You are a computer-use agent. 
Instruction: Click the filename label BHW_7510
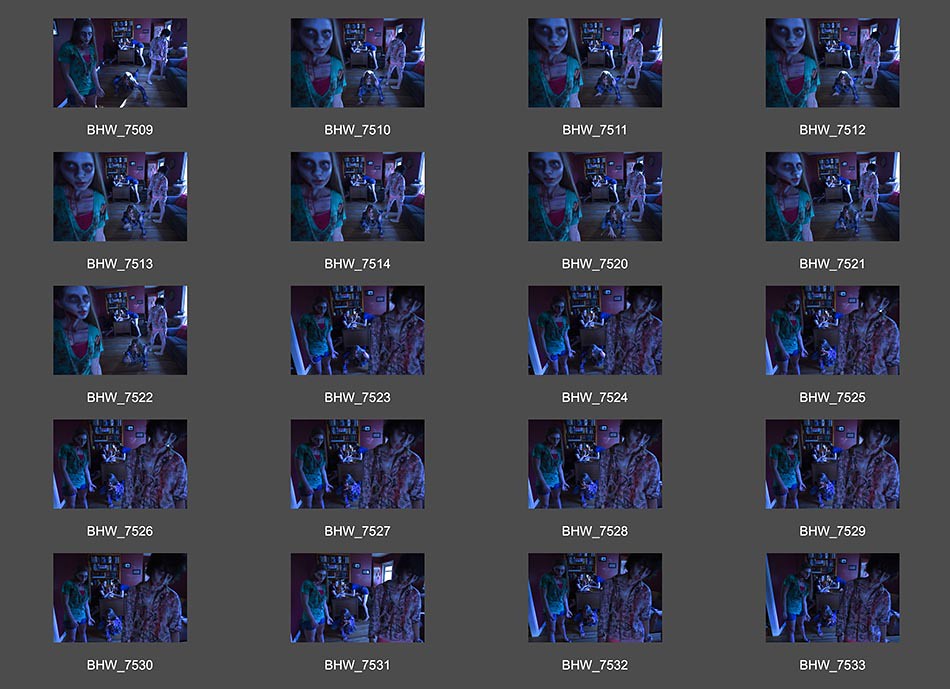pyautogui.click(x=357, y=130)
